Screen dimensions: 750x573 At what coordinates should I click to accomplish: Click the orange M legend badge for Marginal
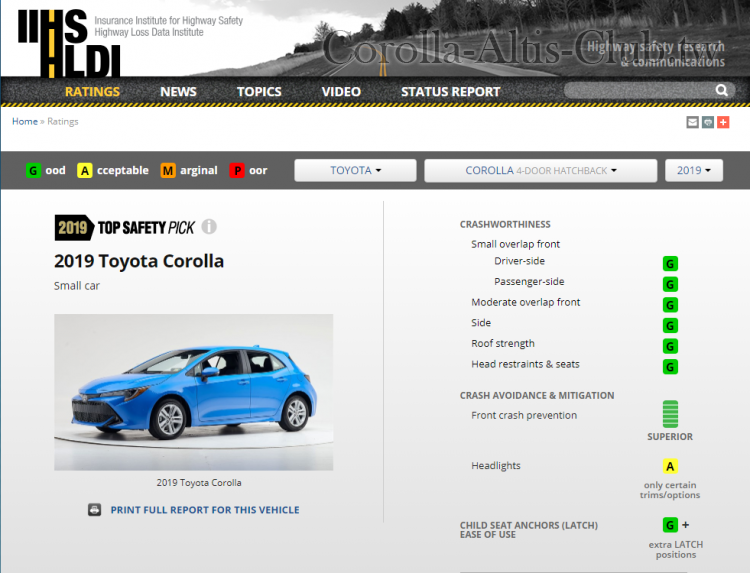[x=168, y=170]
